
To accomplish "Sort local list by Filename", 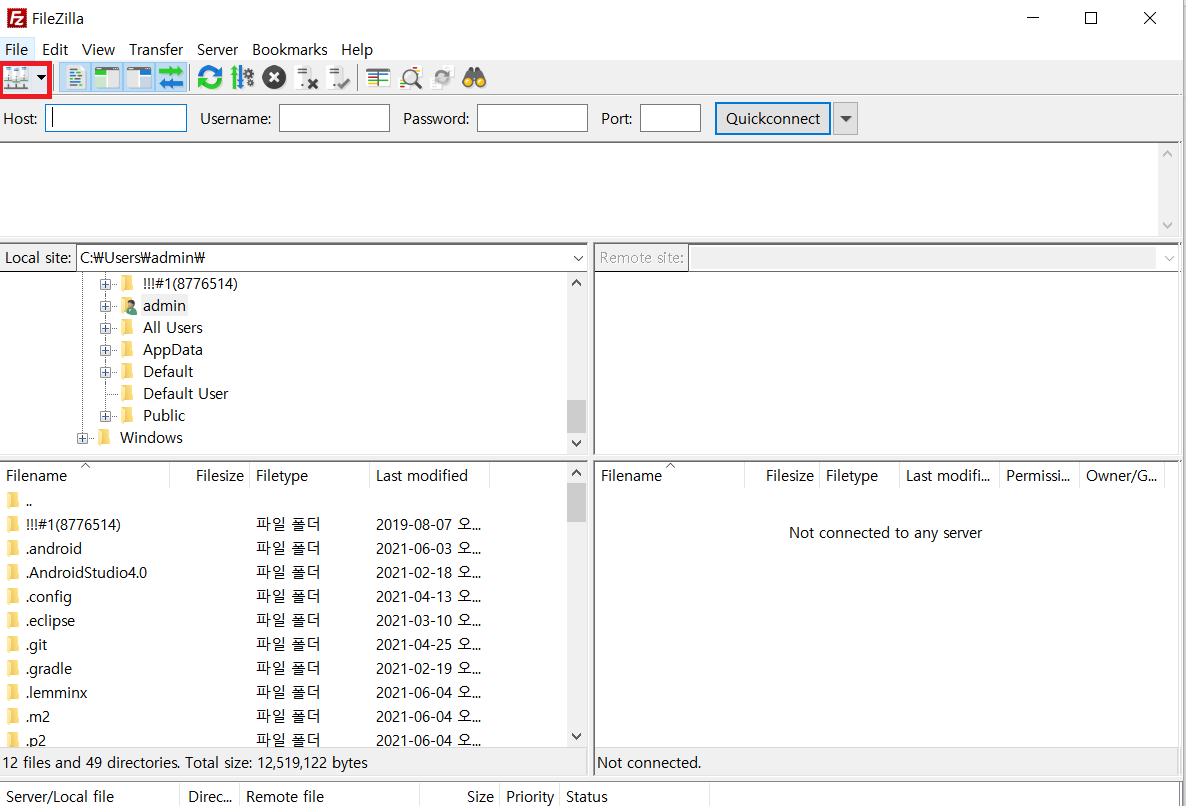I will coord(85,475).
